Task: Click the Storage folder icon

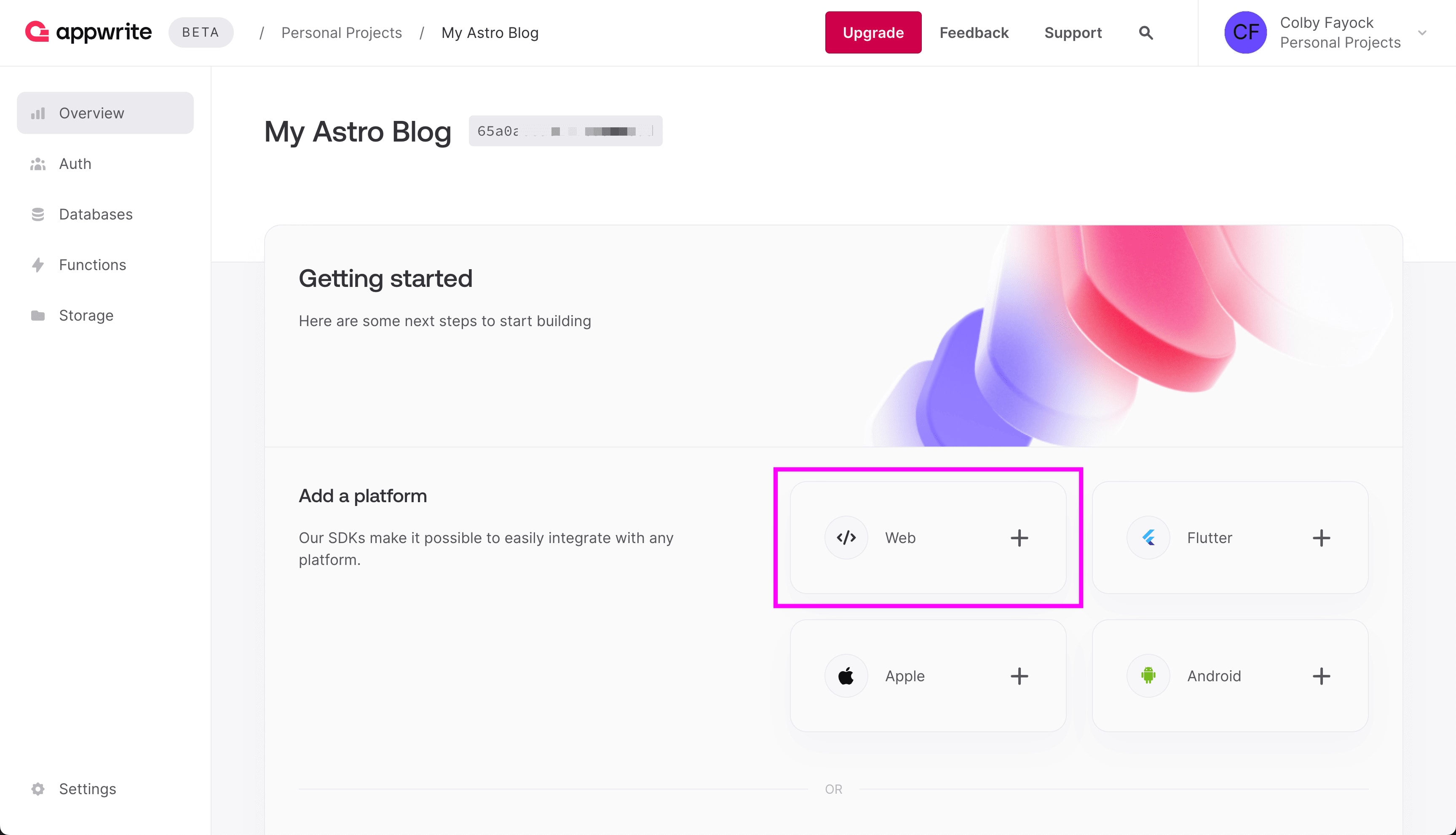Action: tap(38, 316)
